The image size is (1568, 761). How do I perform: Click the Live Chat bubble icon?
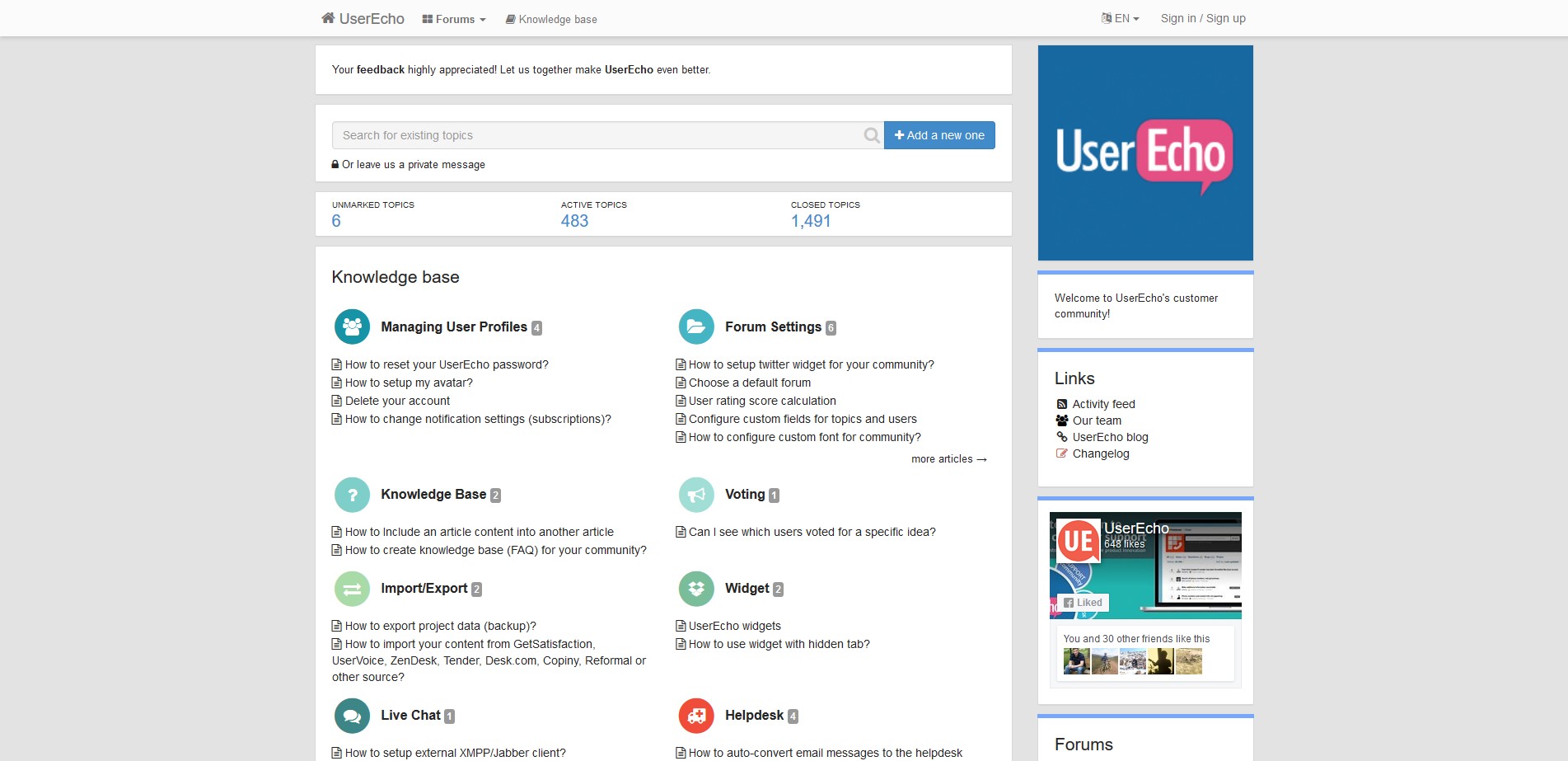352,716
